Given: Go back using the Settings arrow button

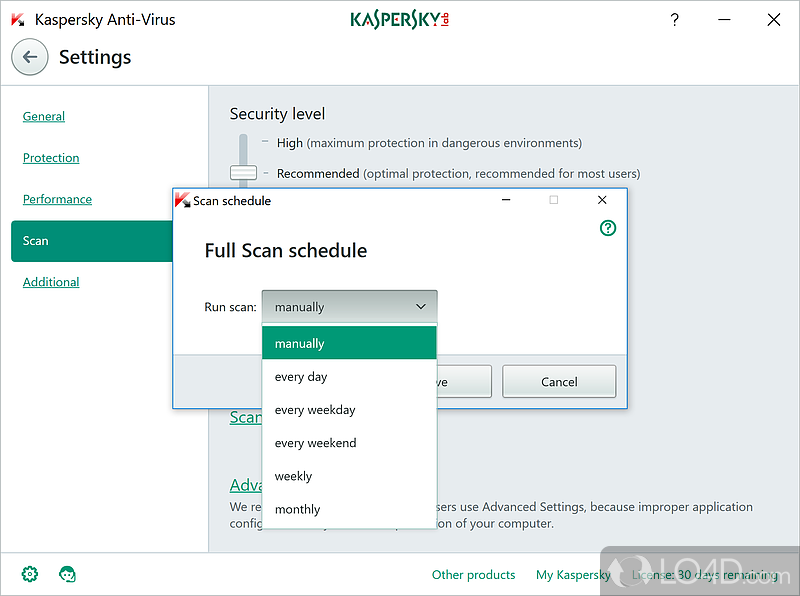Looking at the screenshot, I should (30, 57).
